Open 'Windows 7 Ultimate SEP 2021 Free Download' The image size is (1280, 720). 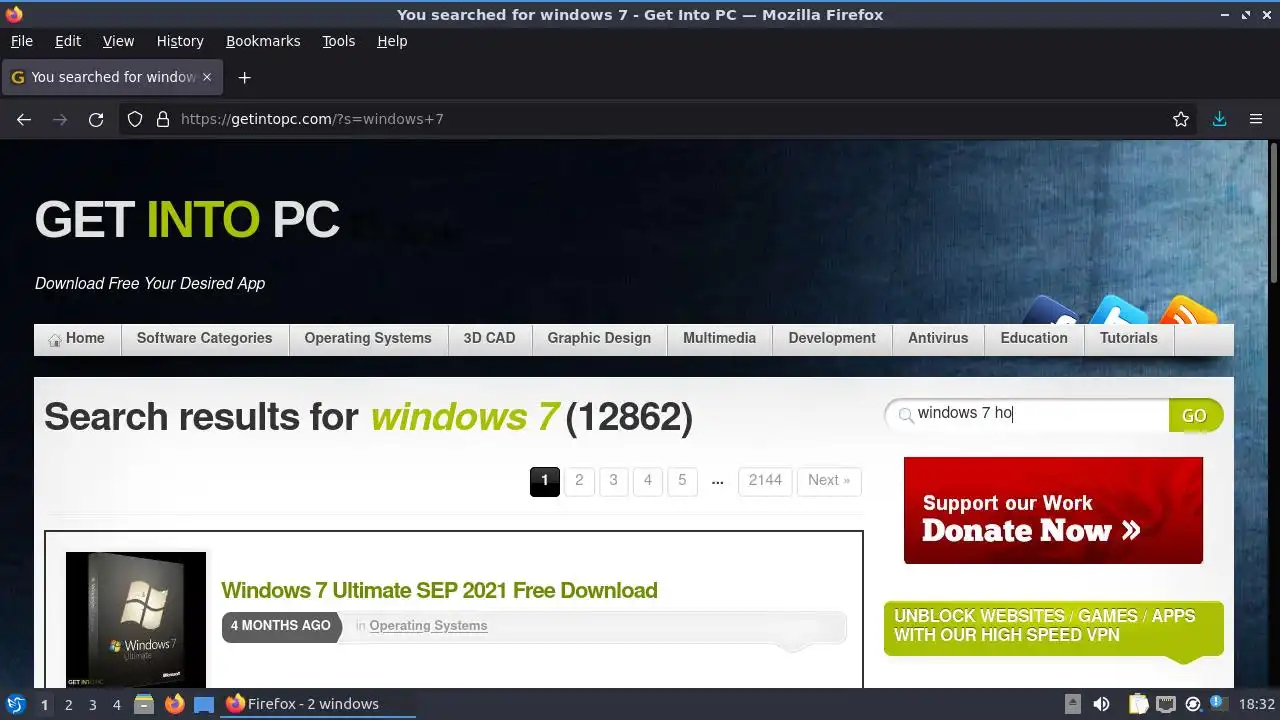(439, 590)
